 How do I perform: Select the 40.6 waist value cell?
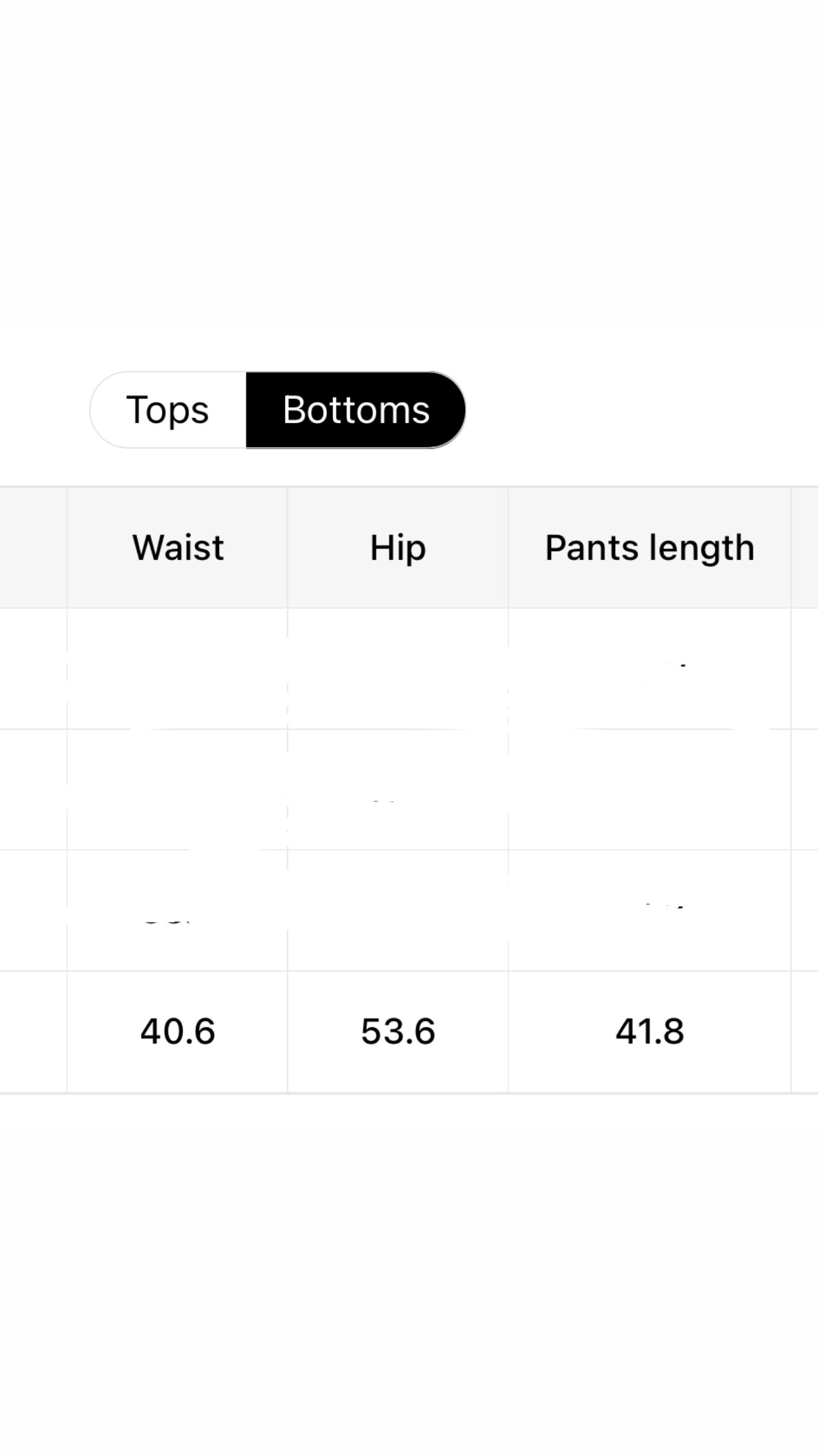(x=178, y=1031)
